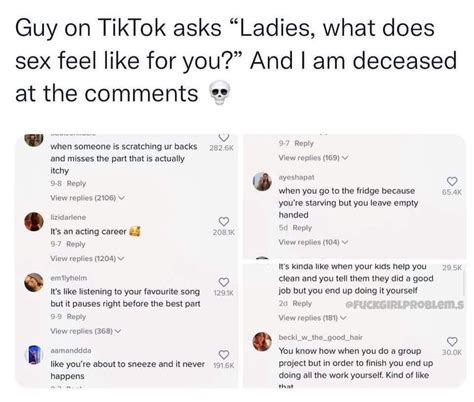The height and width of the screenshot is (402, 474).
Task: Tap the heart on aamanddda's sneeze comment
Action: [224, 354]
